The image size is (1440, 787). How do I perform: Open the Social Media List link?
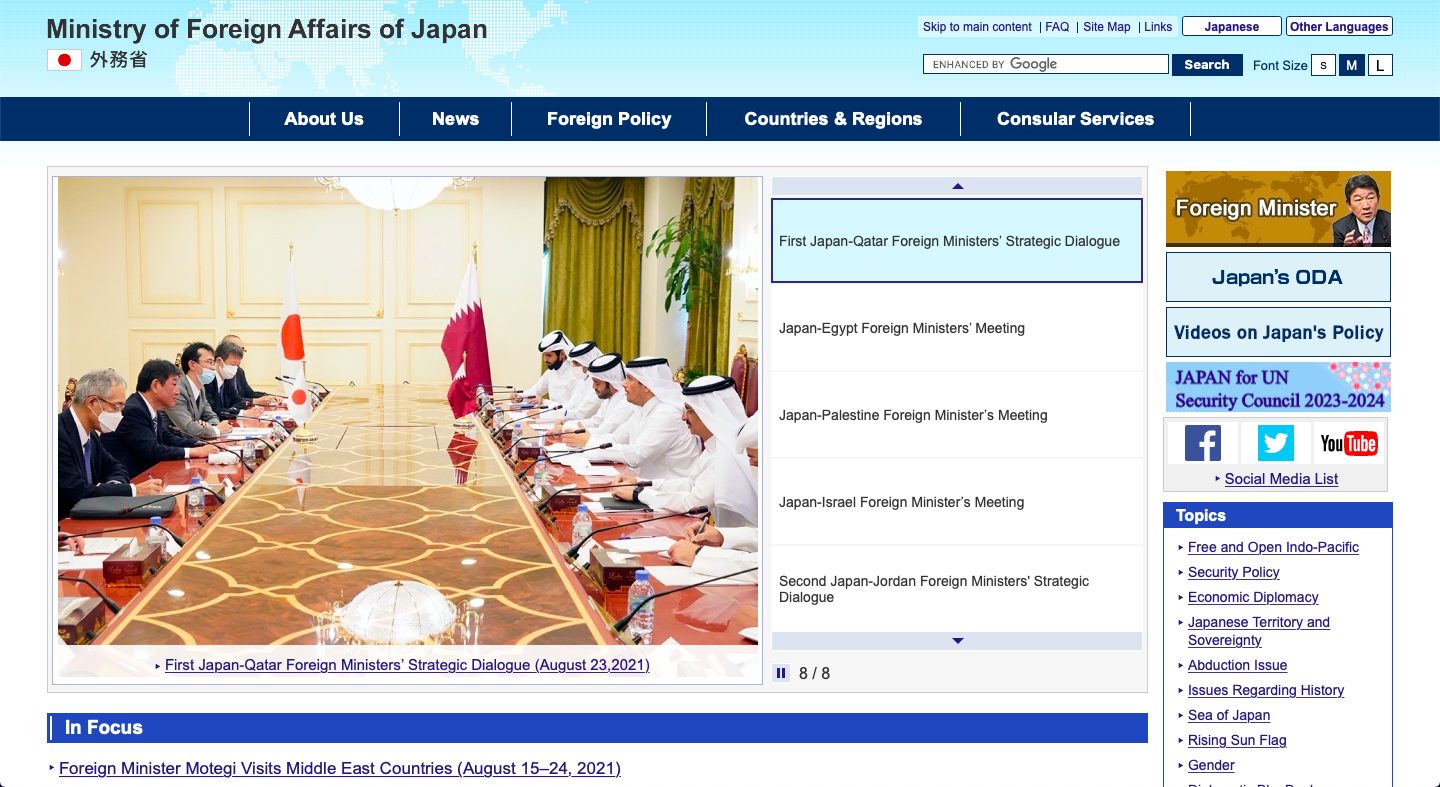click(1281, 479)
